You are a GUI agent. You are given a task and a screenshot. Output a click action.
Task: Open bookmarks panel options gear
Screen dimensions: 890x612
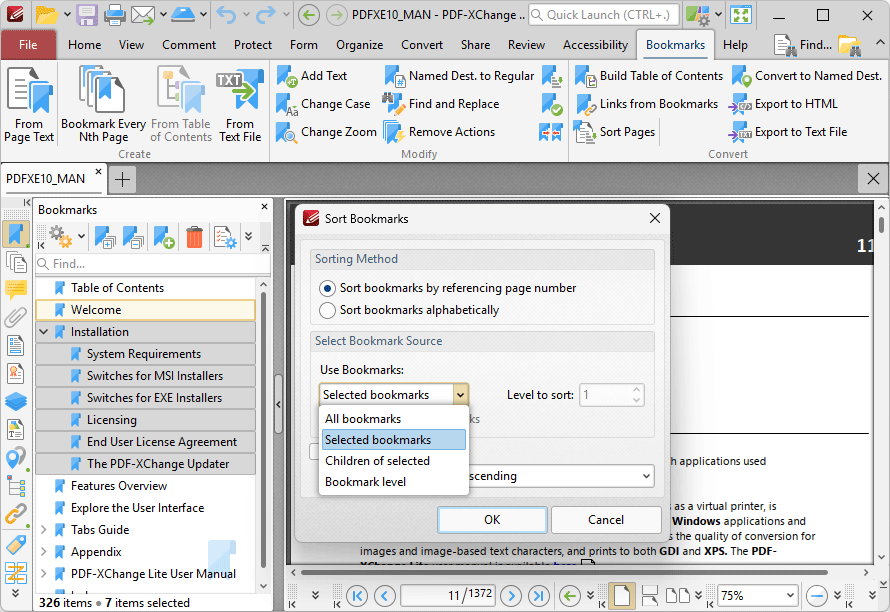61,237
